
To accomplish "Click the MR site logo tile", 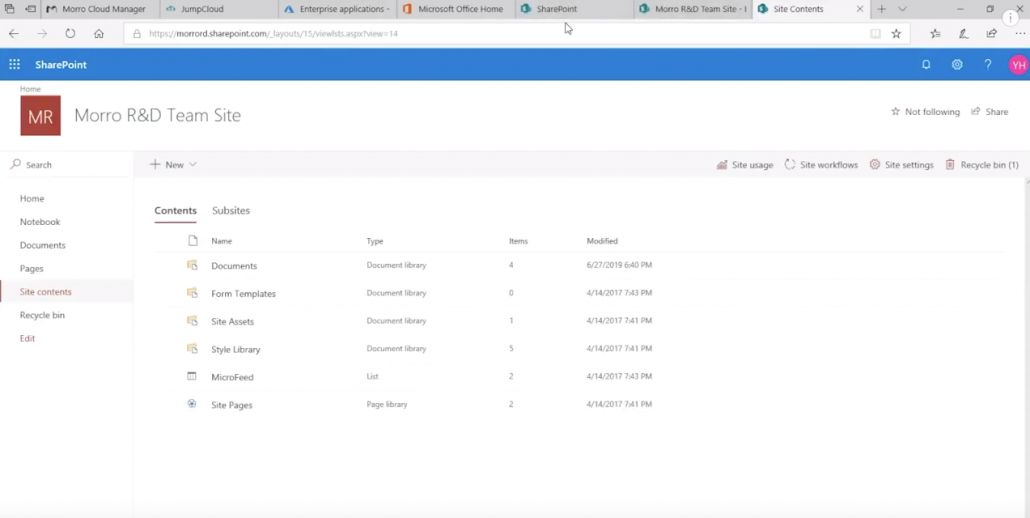I will (x=40, y=116).
